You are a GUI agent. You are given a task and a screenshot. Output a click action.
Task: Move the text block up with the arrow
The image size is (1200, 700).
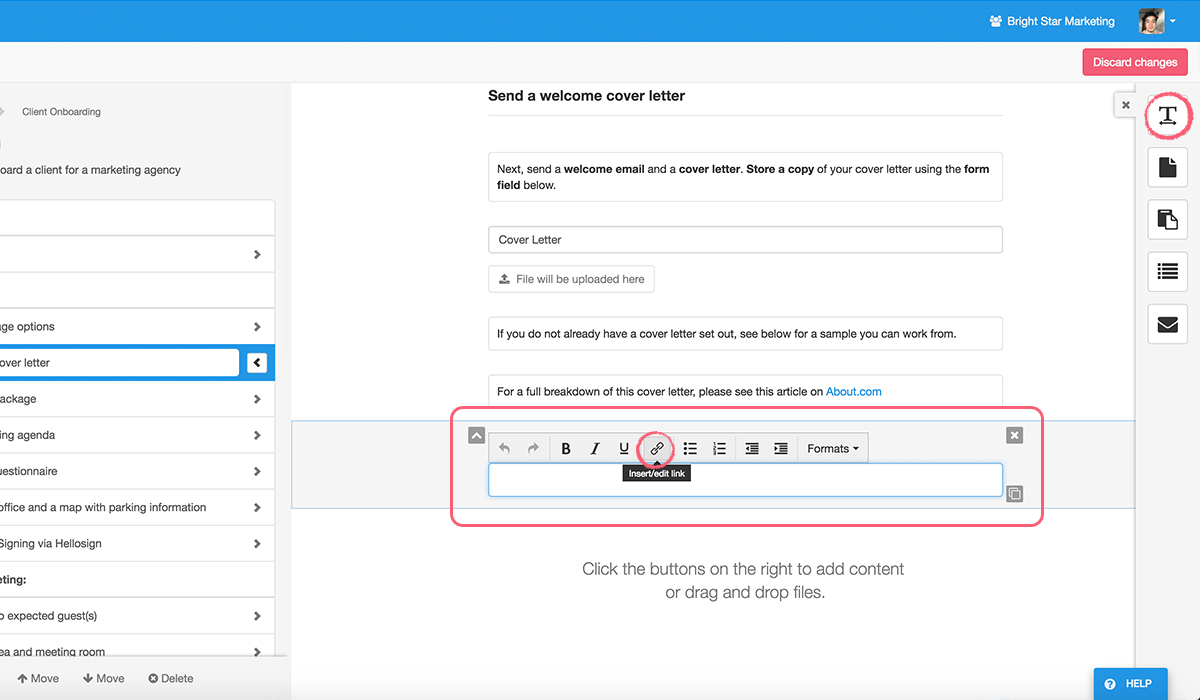(x=476, y=435)
